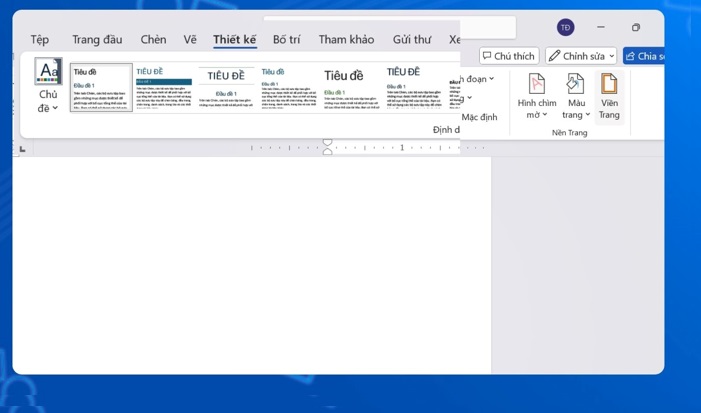Click the Hình chìm mờ watermark icon
Viewport: 701px width, 413px height.
(x=537, y=85)
